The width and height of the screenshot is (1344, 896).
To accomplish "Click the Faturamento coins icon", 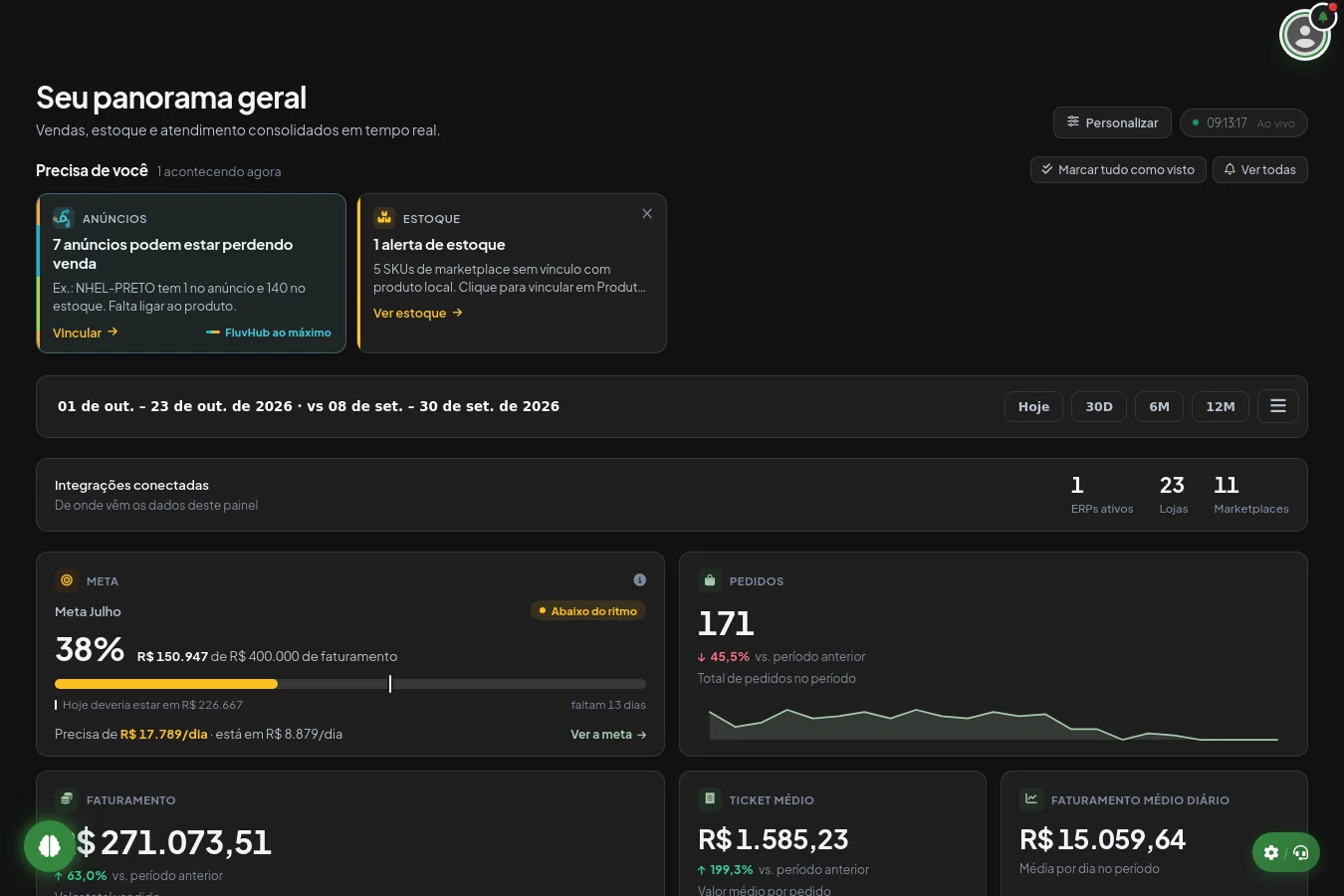I will [67, 799].
